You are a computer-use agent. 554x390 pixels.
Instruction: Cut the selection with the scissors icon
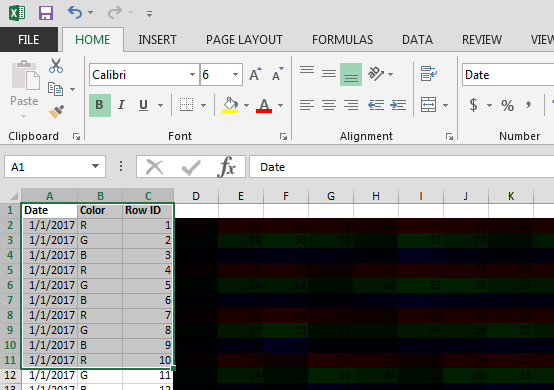56,66
